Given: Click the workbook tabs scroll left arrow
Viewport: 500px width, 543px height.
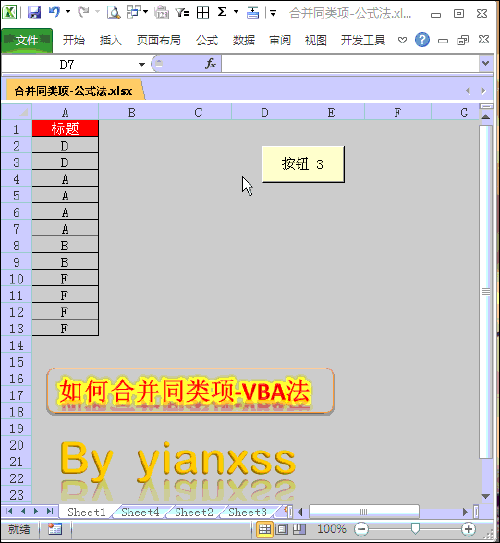Looking at the screenshot, I should click(468, 91).
